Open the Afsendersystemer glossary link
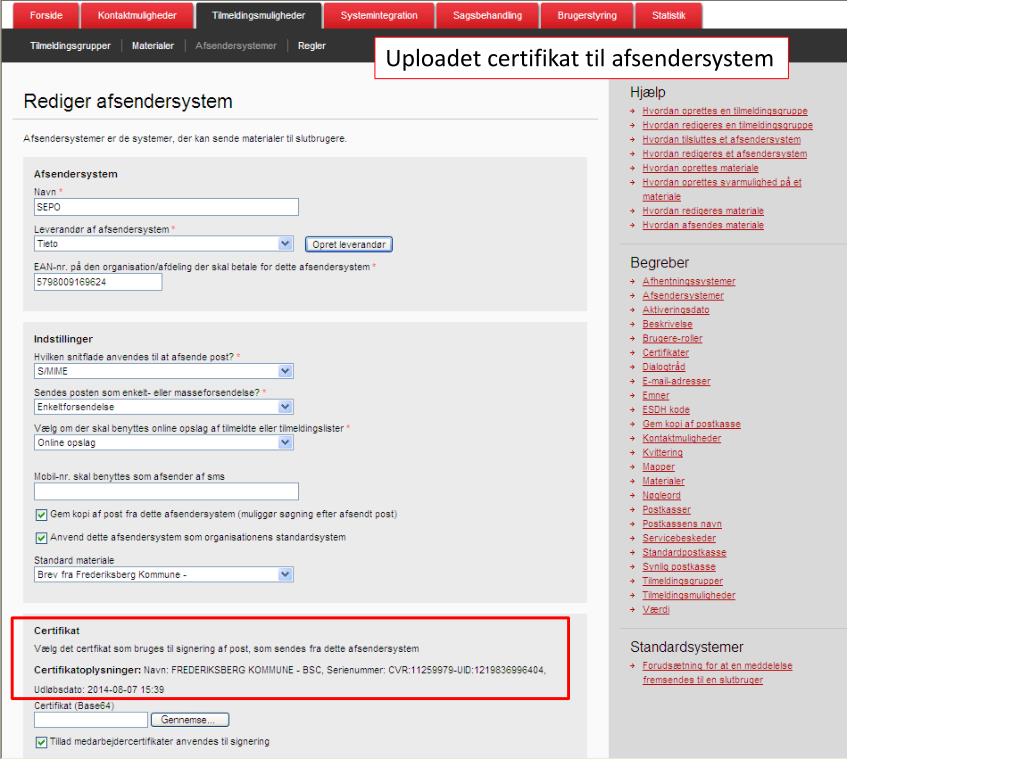1024x768 pixels. (x=683, y=296)
